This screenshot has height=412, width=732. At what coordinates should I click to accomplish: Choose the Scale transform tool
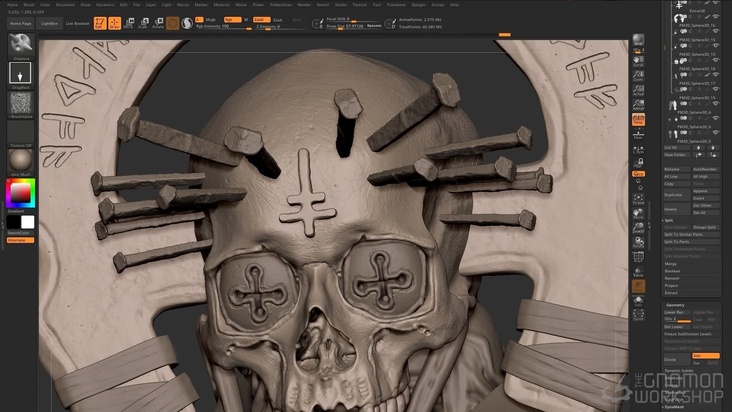144,22
